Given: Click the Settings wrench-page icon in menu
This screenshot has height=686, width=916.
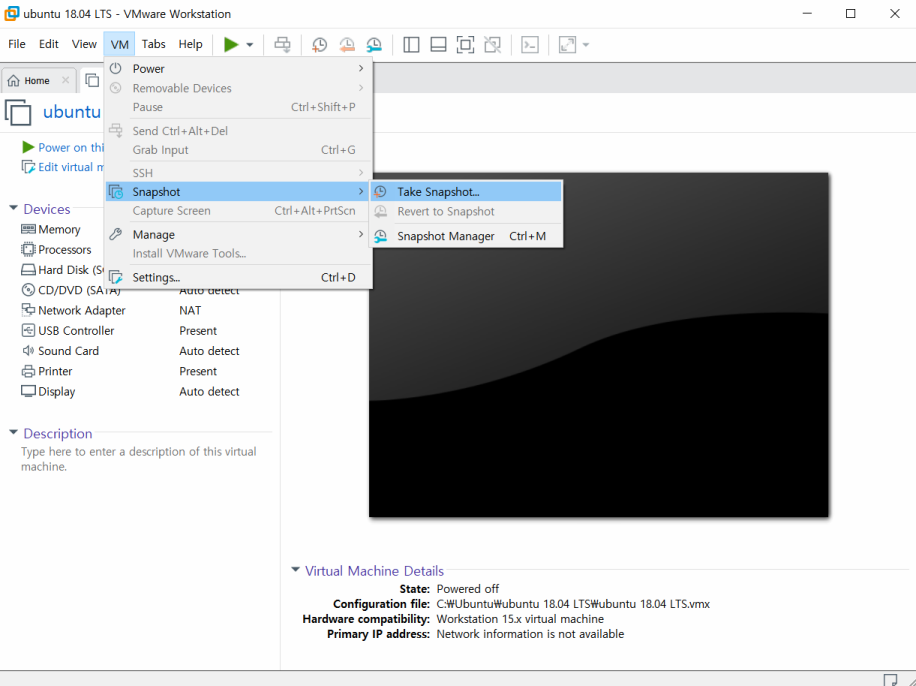Looking at the screenshot, I should tap(116, 277).
